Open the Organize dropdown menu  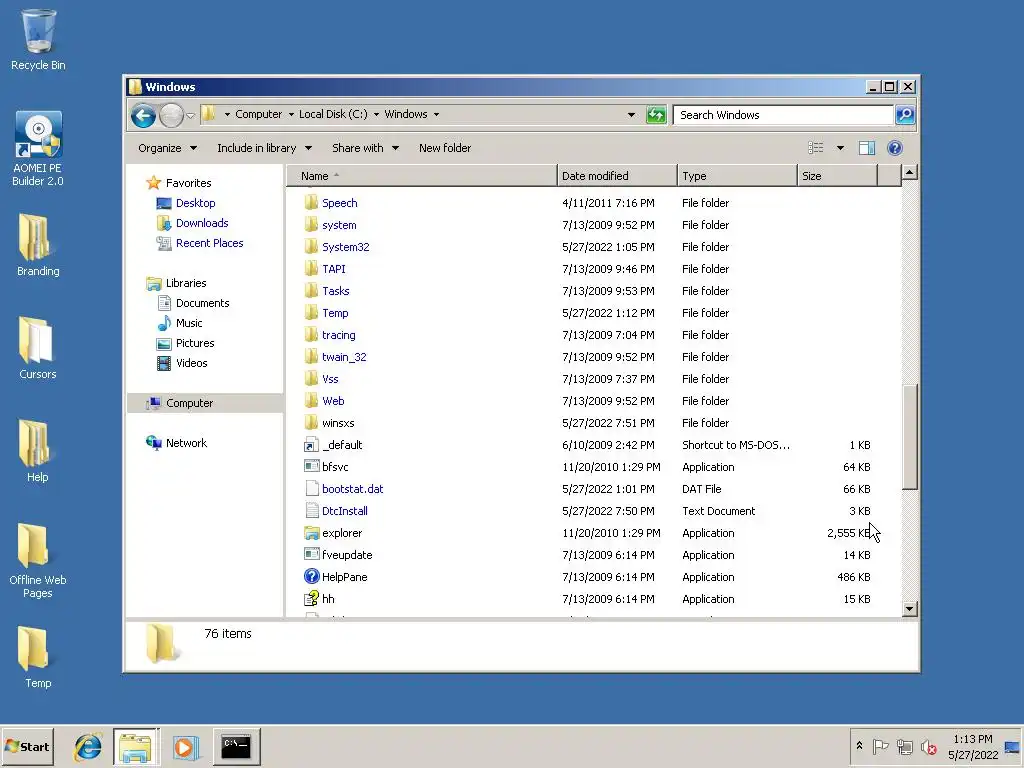tap(167, 148)
